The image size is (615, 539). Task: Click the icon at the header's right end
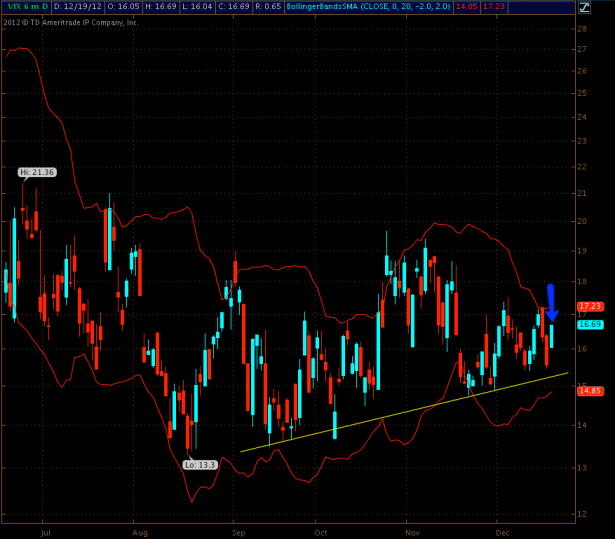pos(604,6)
